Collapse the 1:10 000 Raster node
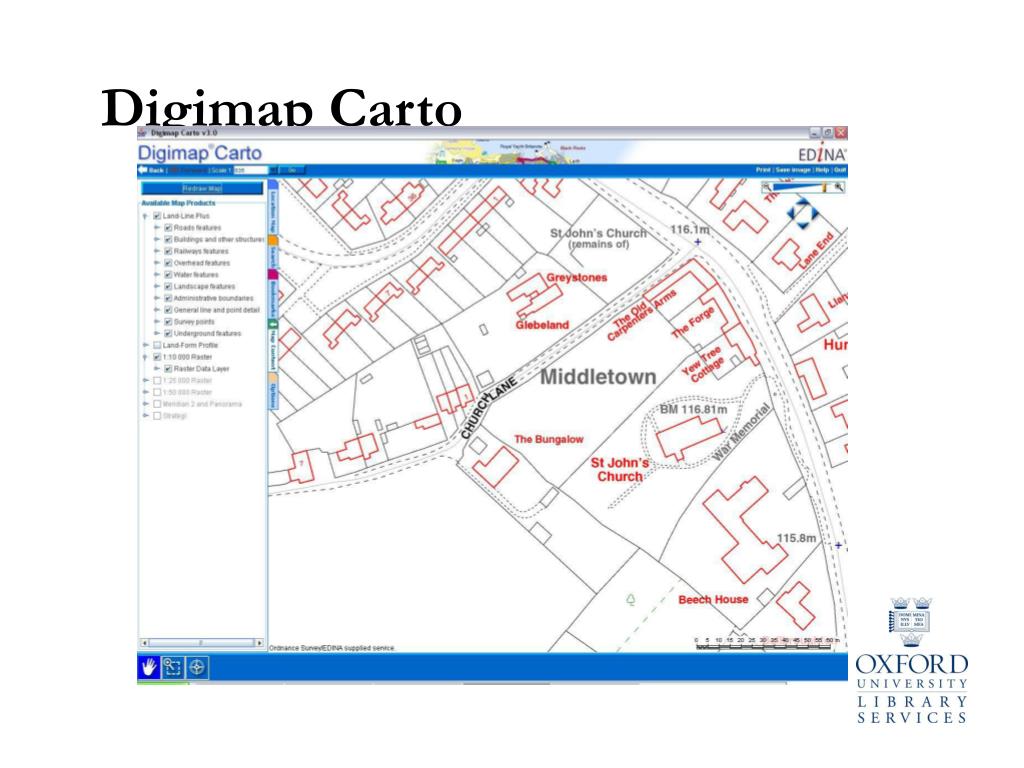The height and width of the screenshot is (768, 1024). [x=146, y=357]
